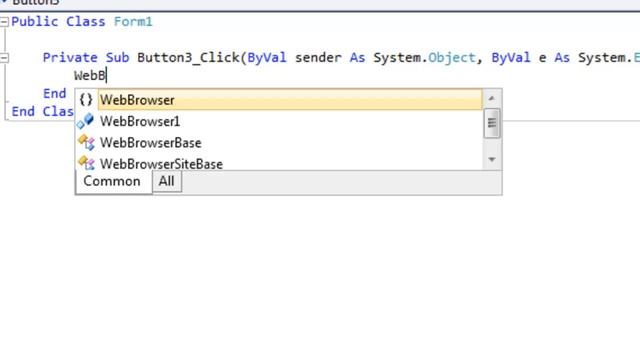The width and height of the screenshot is (640, 360).
Task: Click the Form1 class name
Action: (133, 22)
